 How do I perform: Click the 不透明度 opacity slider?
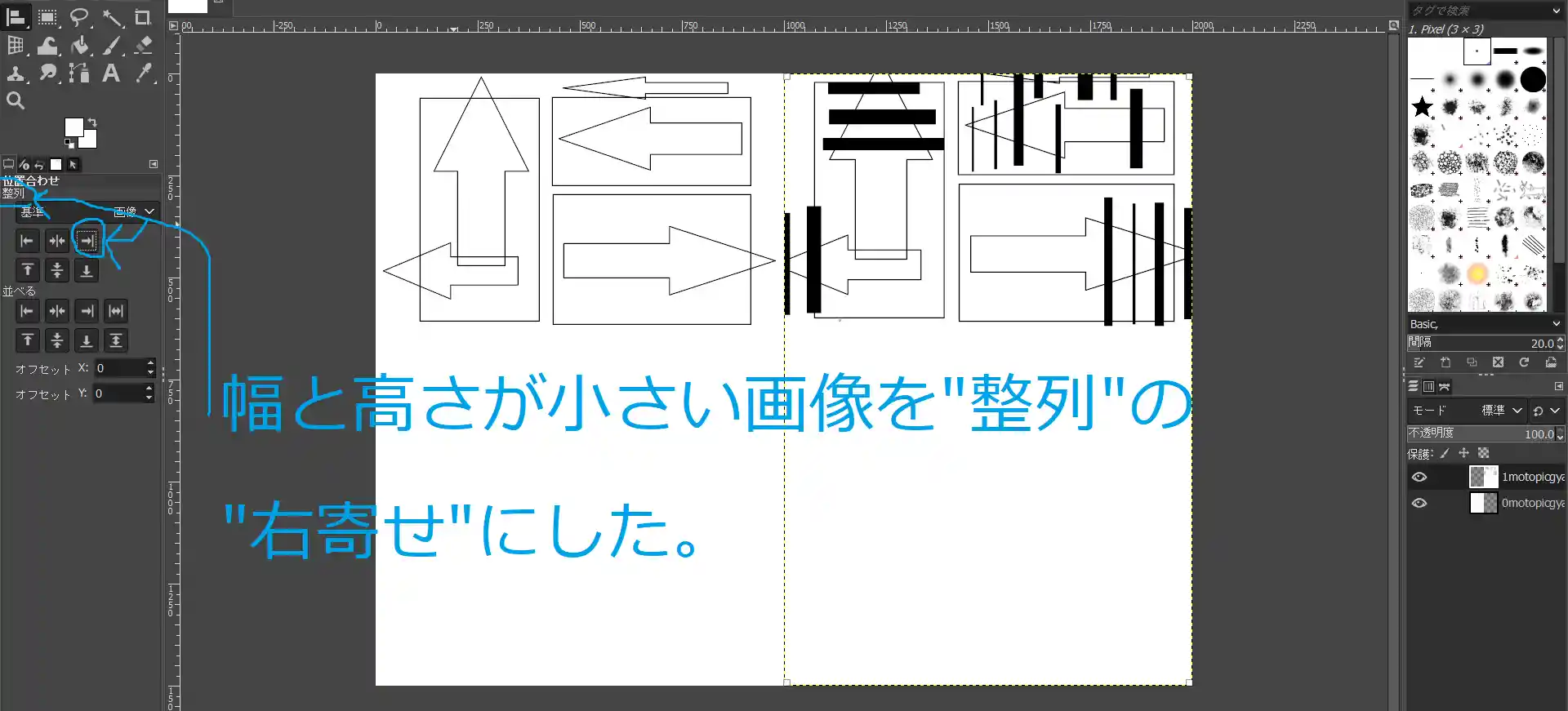click(x=1478, y=434)
